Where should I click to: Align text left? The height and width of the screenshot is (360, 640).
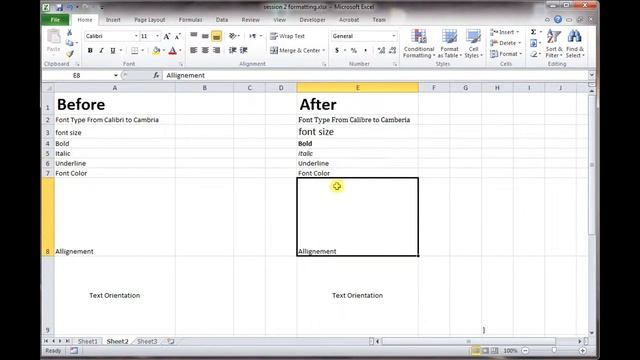[x=194, y=50]
